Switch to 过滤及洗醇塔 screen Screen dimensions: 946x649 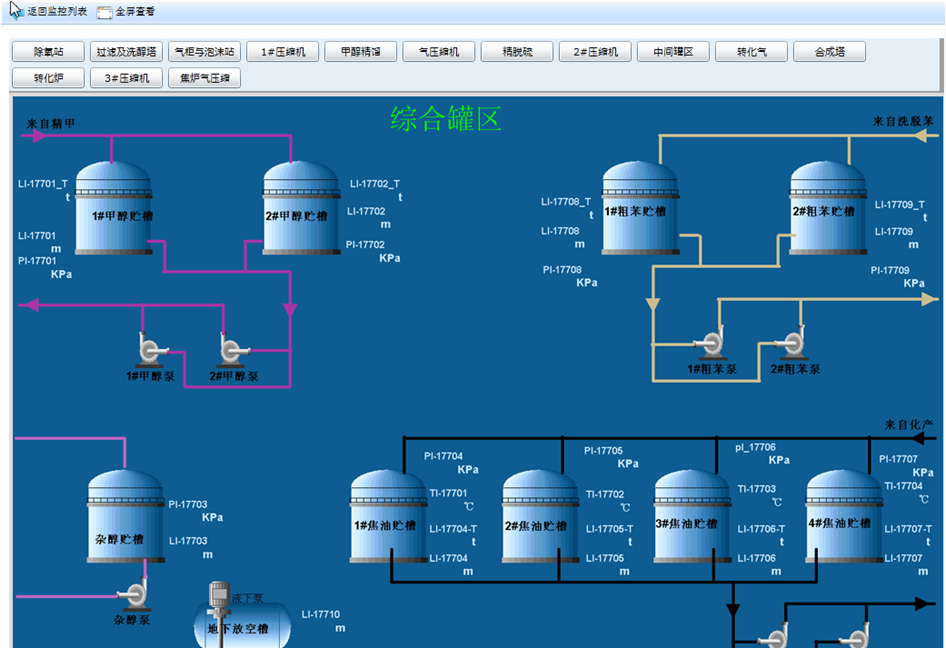coord(126,52)
